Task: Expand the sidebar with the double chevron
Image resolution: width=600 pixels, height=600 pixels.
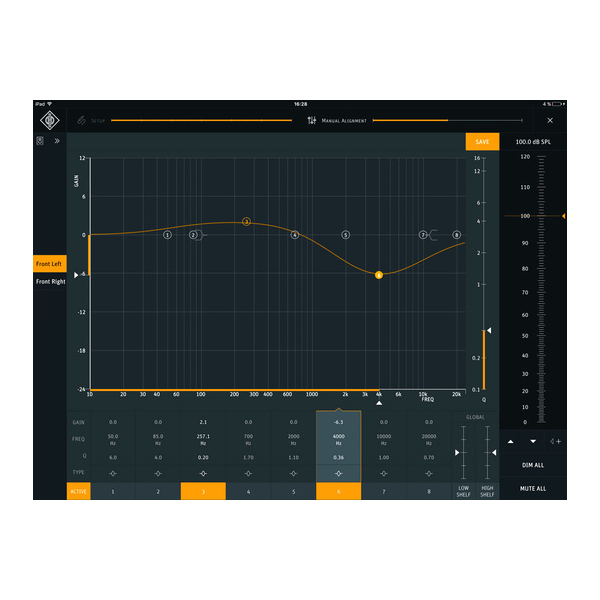Action: (x=57, y=141)
